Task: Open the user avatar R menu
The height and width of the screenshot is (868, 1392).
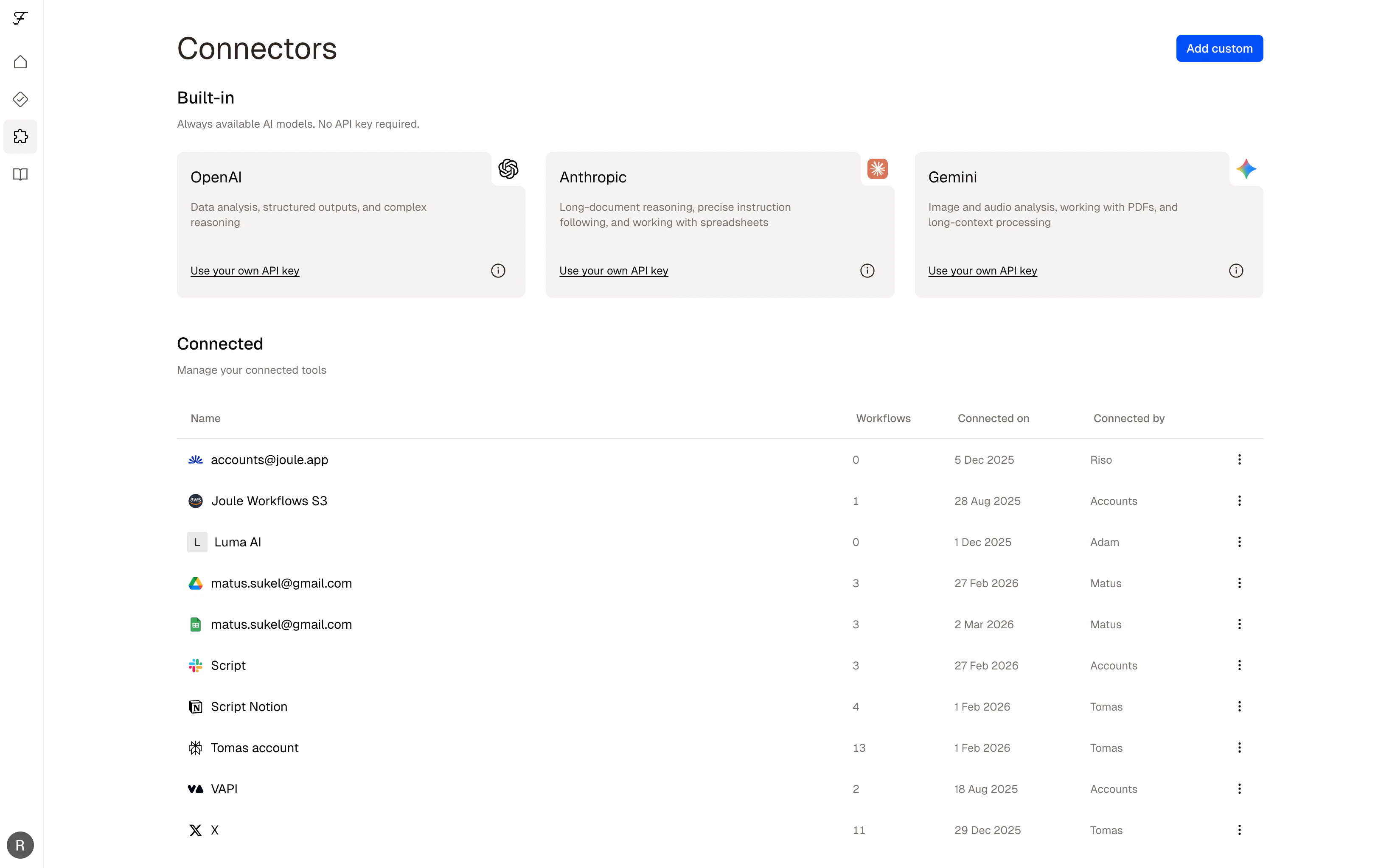Action: click(x=20, y=845)
